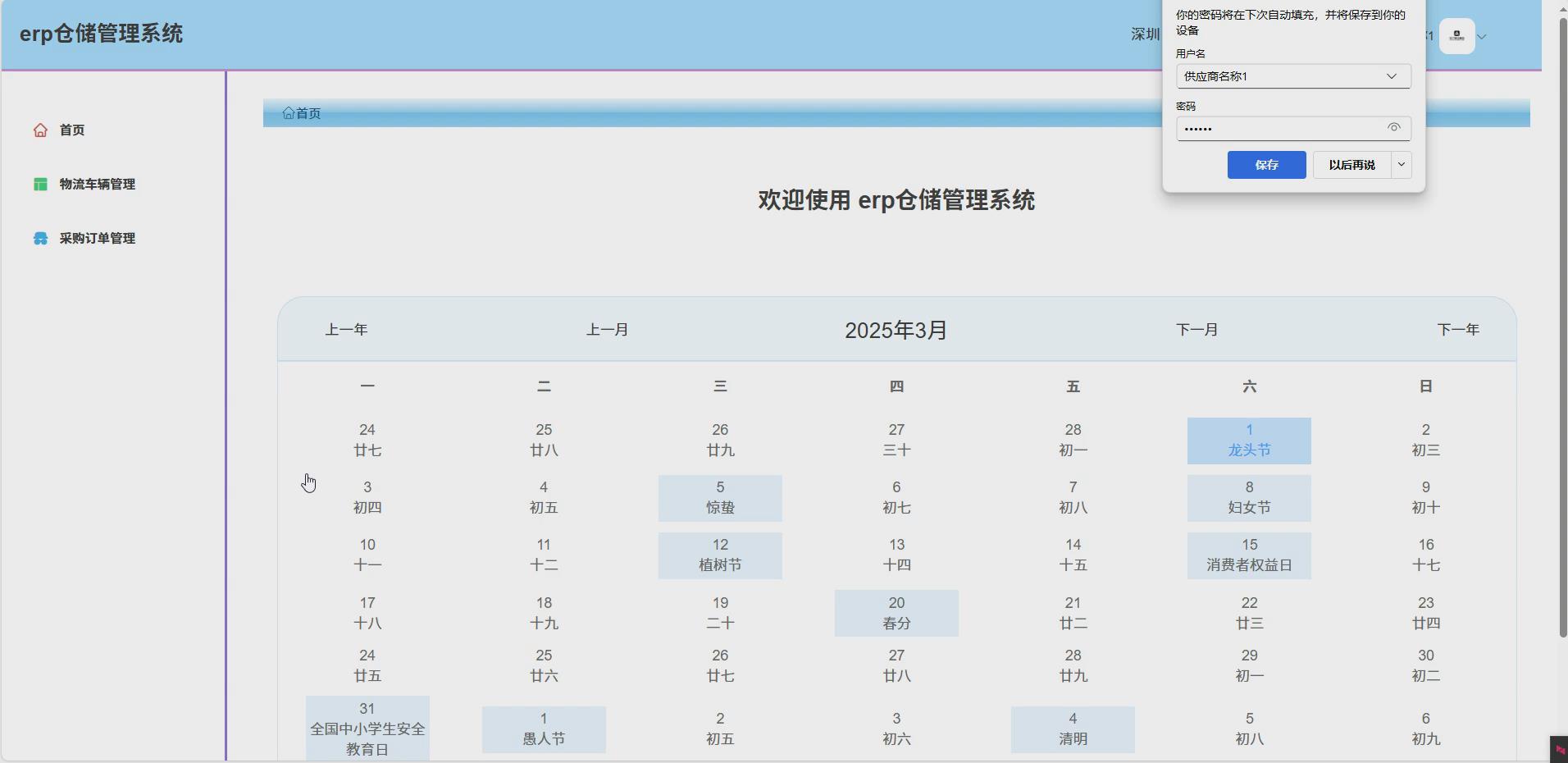This screenshot has height=763, width=1568.
Task: Select day 9 初十 on the calendar
Action: click(1425, 498)
